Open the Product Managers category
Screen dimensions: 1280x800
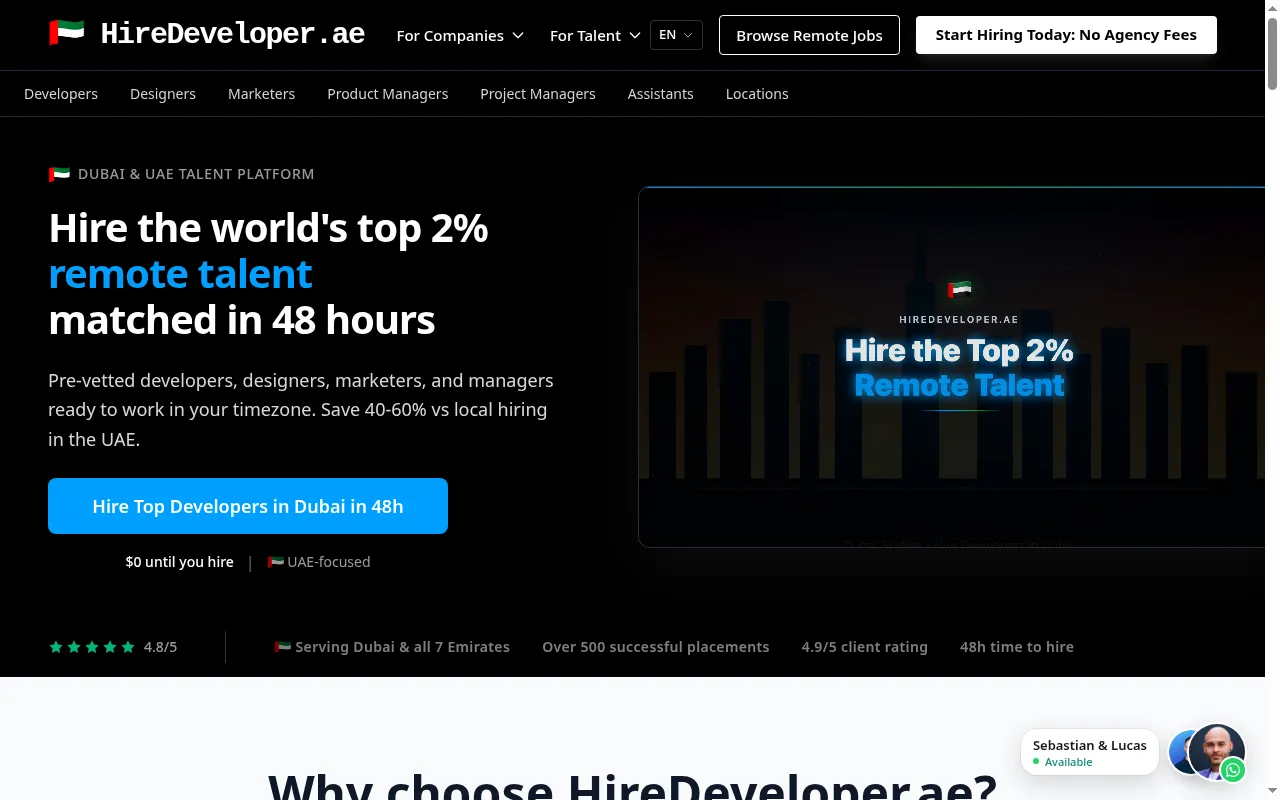[388, 94]
